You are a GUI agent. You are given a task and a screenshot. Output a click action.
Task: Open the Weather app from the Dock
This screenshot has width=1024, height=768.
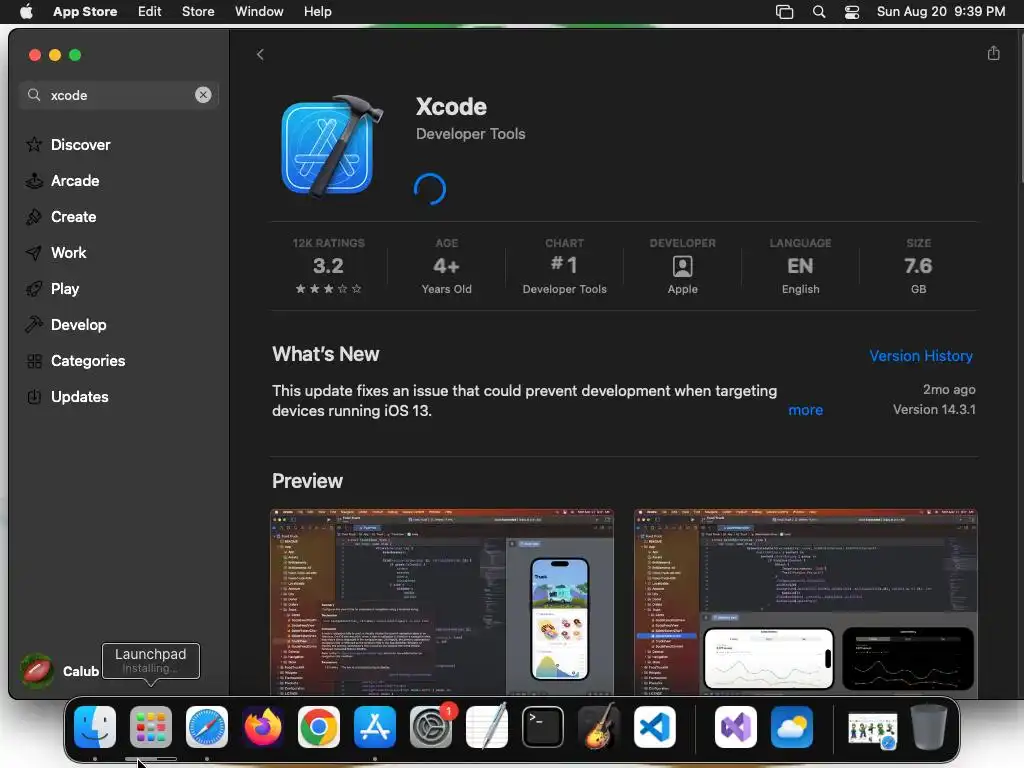coord(792,727)
